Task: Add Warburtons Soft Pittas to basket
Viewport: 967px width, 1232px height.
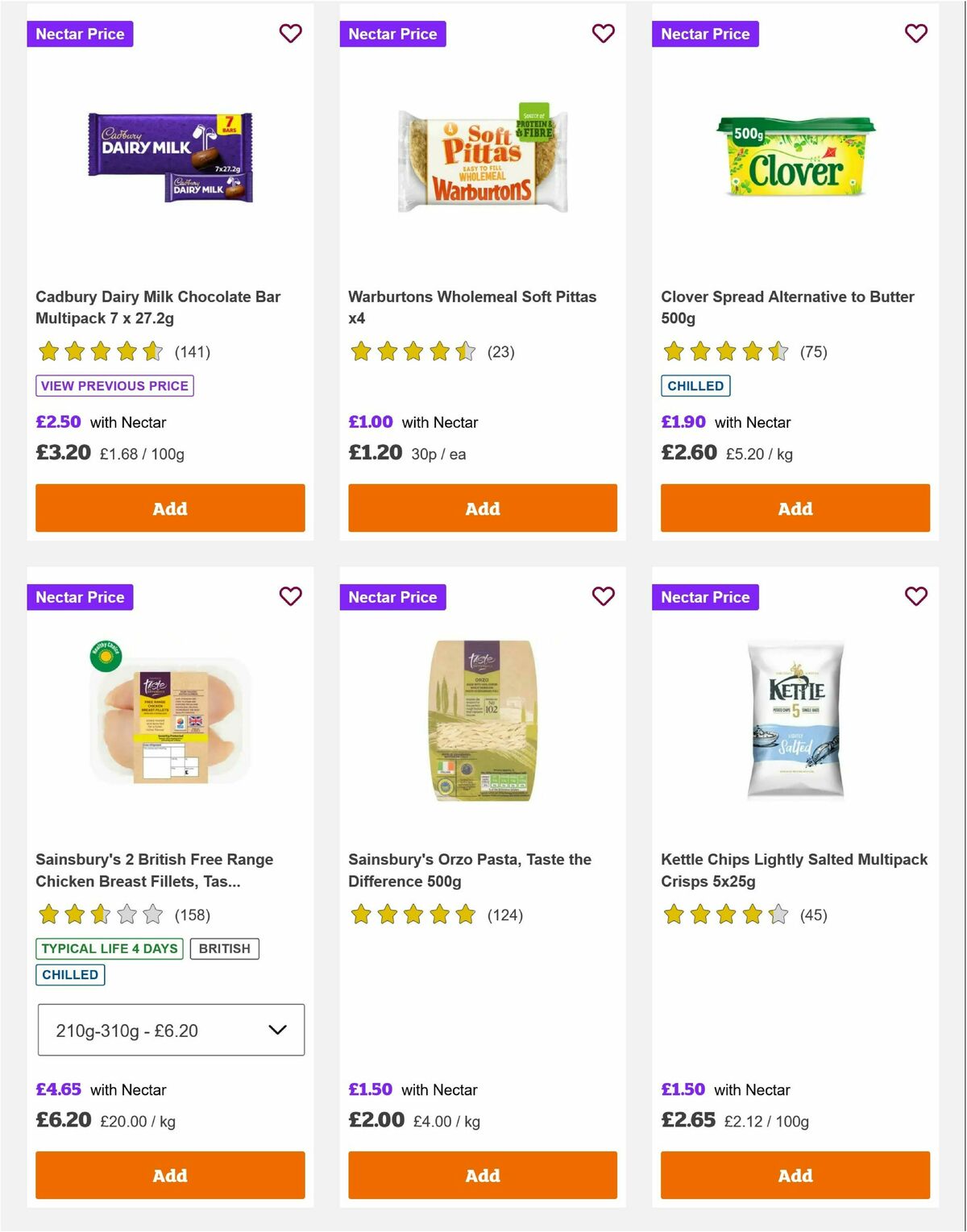Action: (x=482, y=508)
